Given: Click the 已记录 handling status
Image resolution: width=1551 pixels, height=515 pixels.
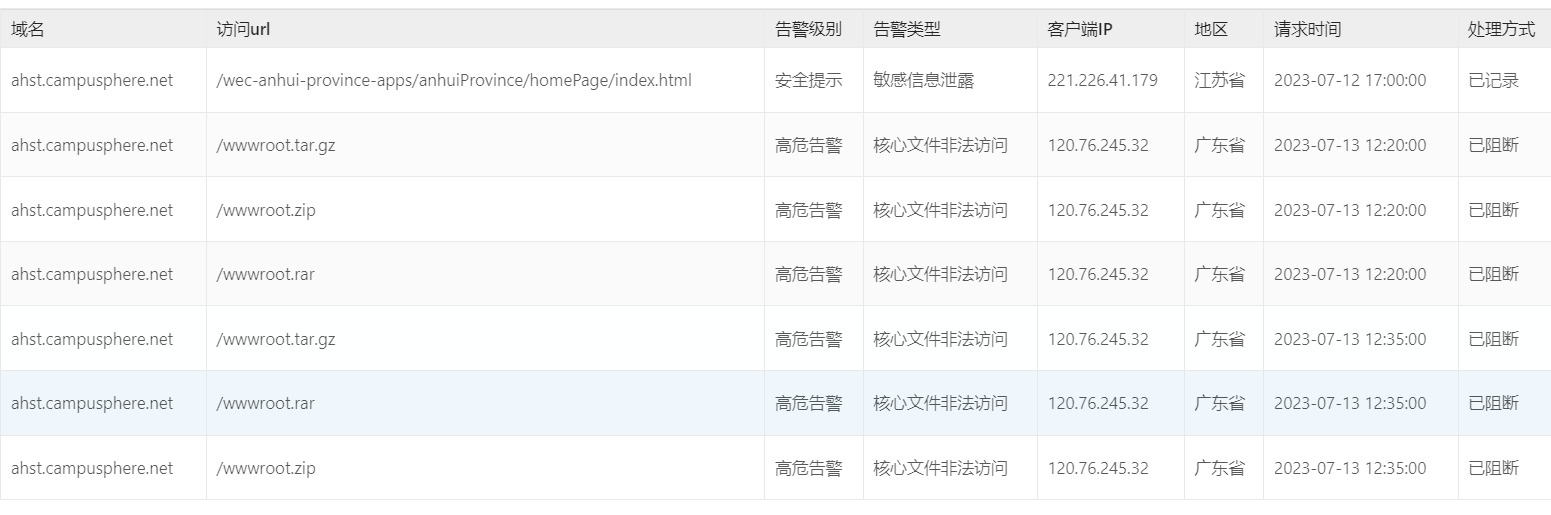Looking at the screenshot, I should (x=1493, y=80).
